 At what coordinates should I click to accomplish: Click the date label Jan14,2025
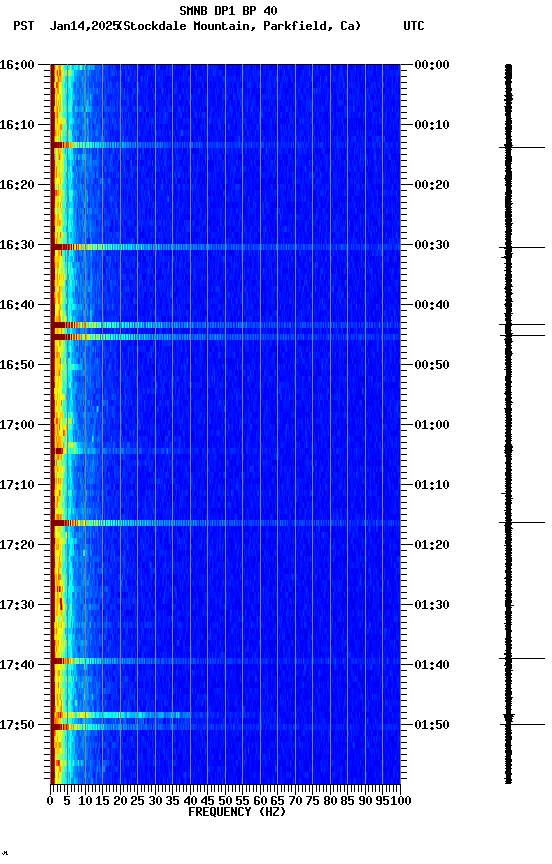84,26
